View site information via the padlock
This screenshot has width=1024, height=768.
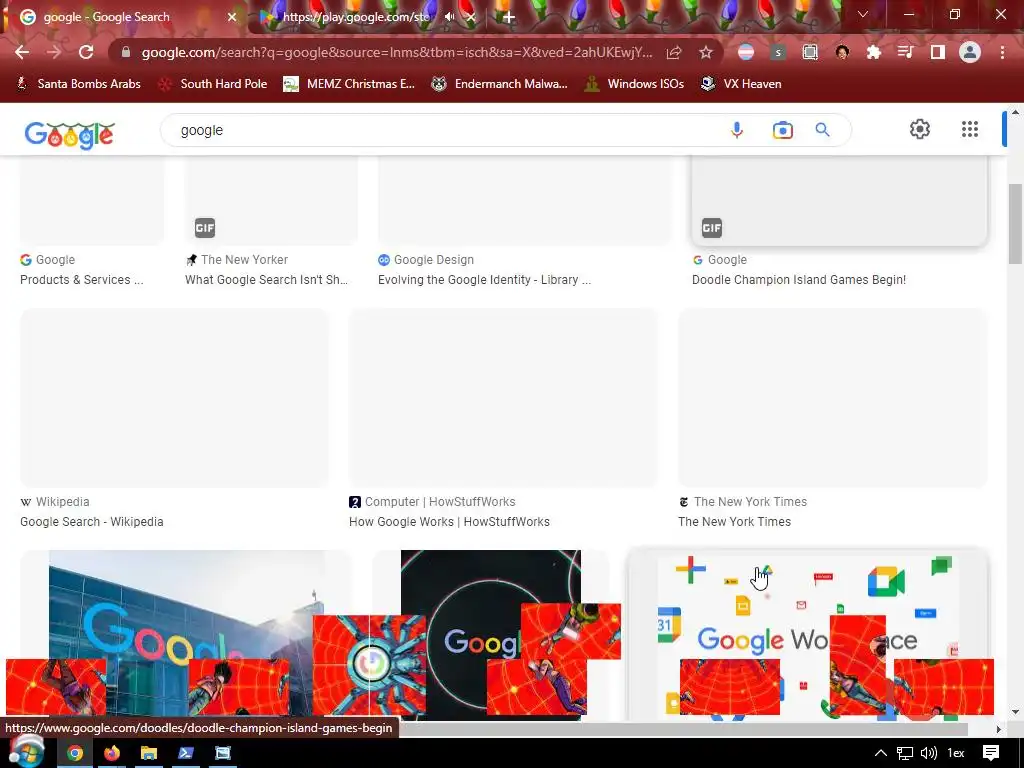(126, 52)
